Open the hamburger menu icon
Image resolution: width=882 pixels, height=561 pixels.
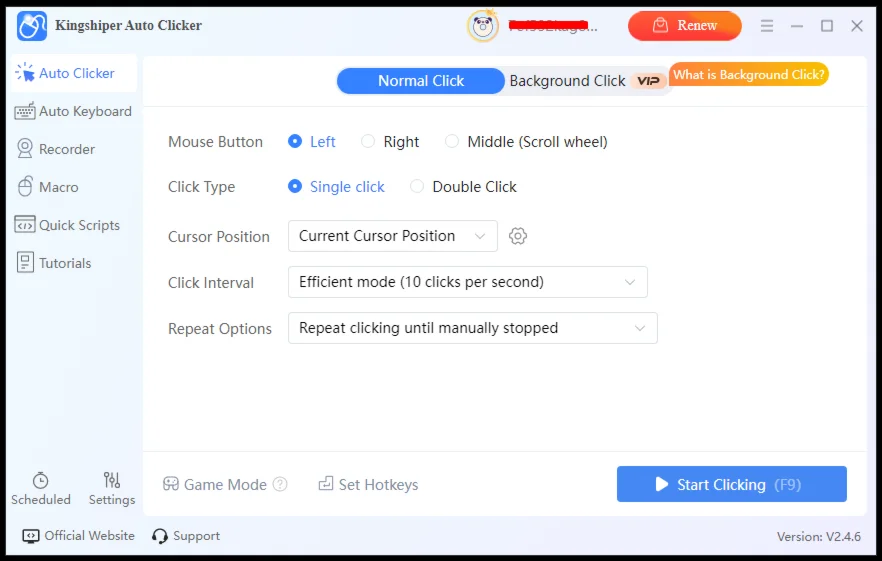(767, 25)
